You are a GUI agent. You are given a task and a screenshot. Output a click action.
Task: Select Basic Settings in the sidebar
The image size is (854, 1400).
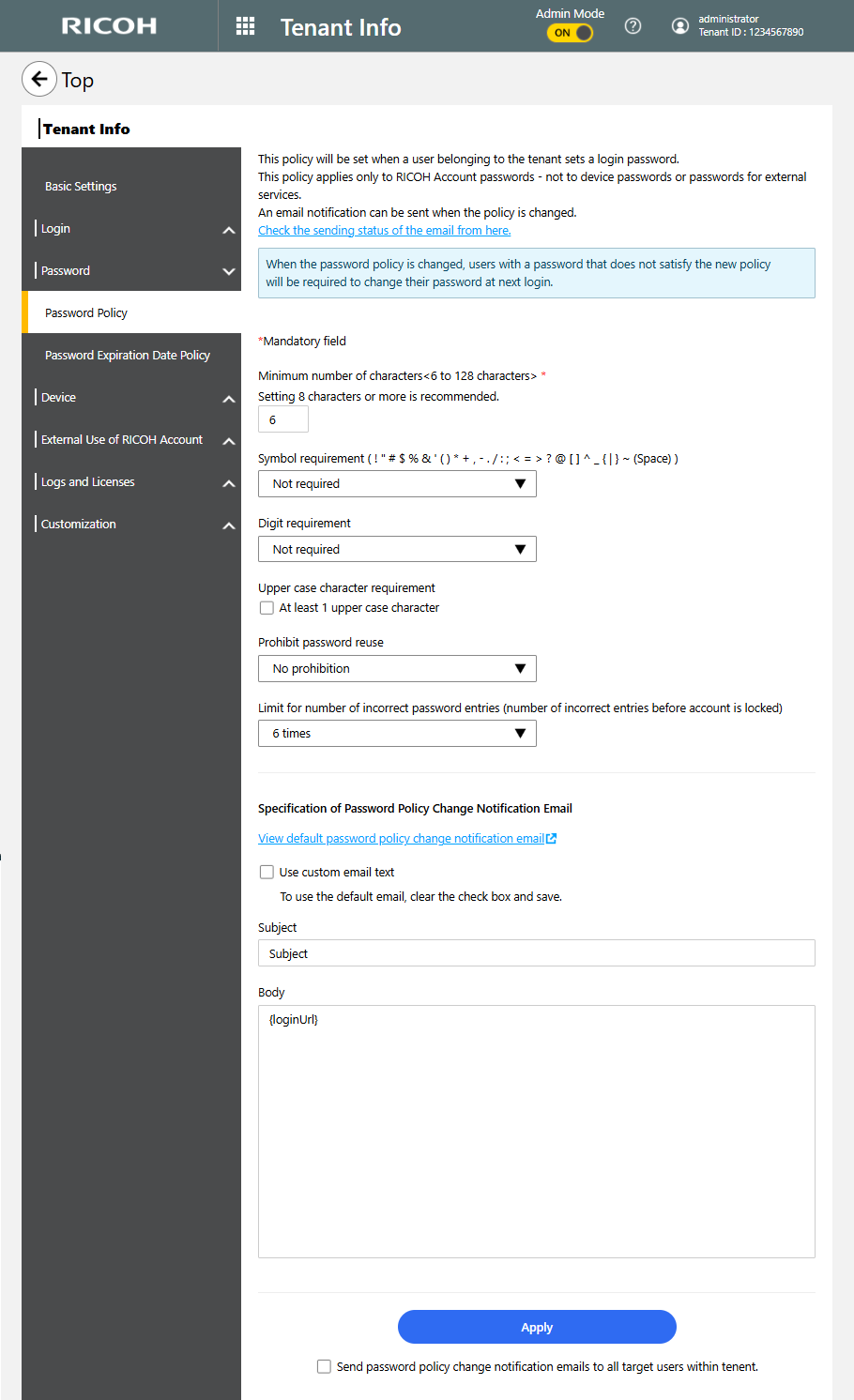click(x=81, y=187)
